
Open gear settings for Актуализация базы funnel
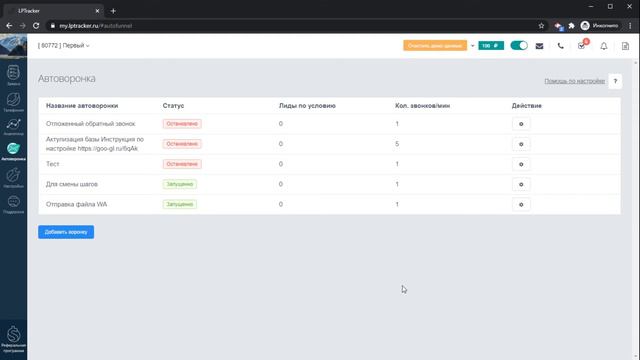521,144
